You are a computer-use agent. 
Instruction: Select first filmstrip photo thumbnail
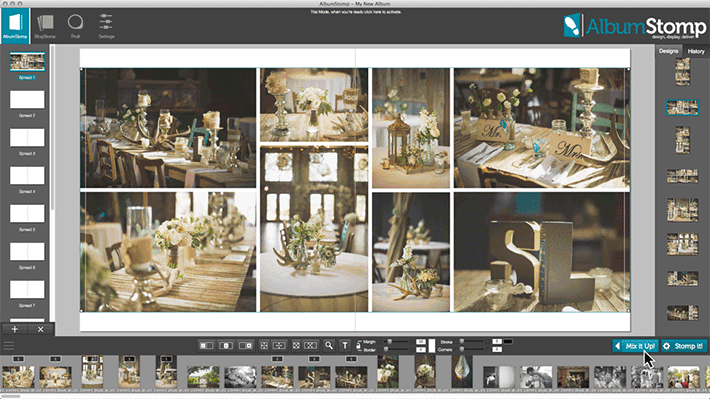coord(18,377)
